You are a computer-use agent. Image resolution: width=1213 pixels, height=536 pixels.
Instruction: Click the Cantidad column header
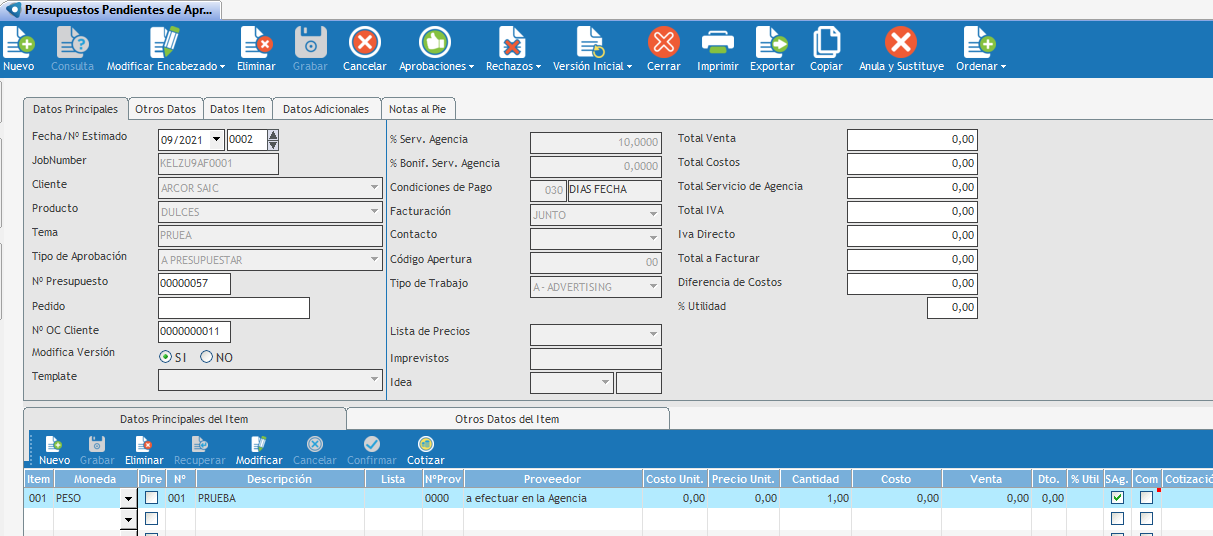pyautogui.click(x=815, y=479)
